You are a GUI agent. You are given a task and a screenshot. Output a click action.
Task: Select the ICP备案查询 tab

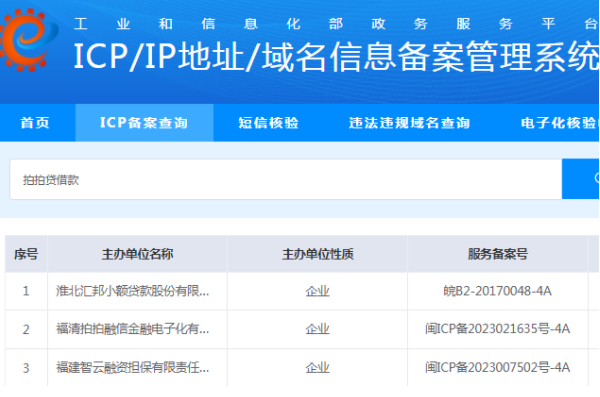point(144,123)
